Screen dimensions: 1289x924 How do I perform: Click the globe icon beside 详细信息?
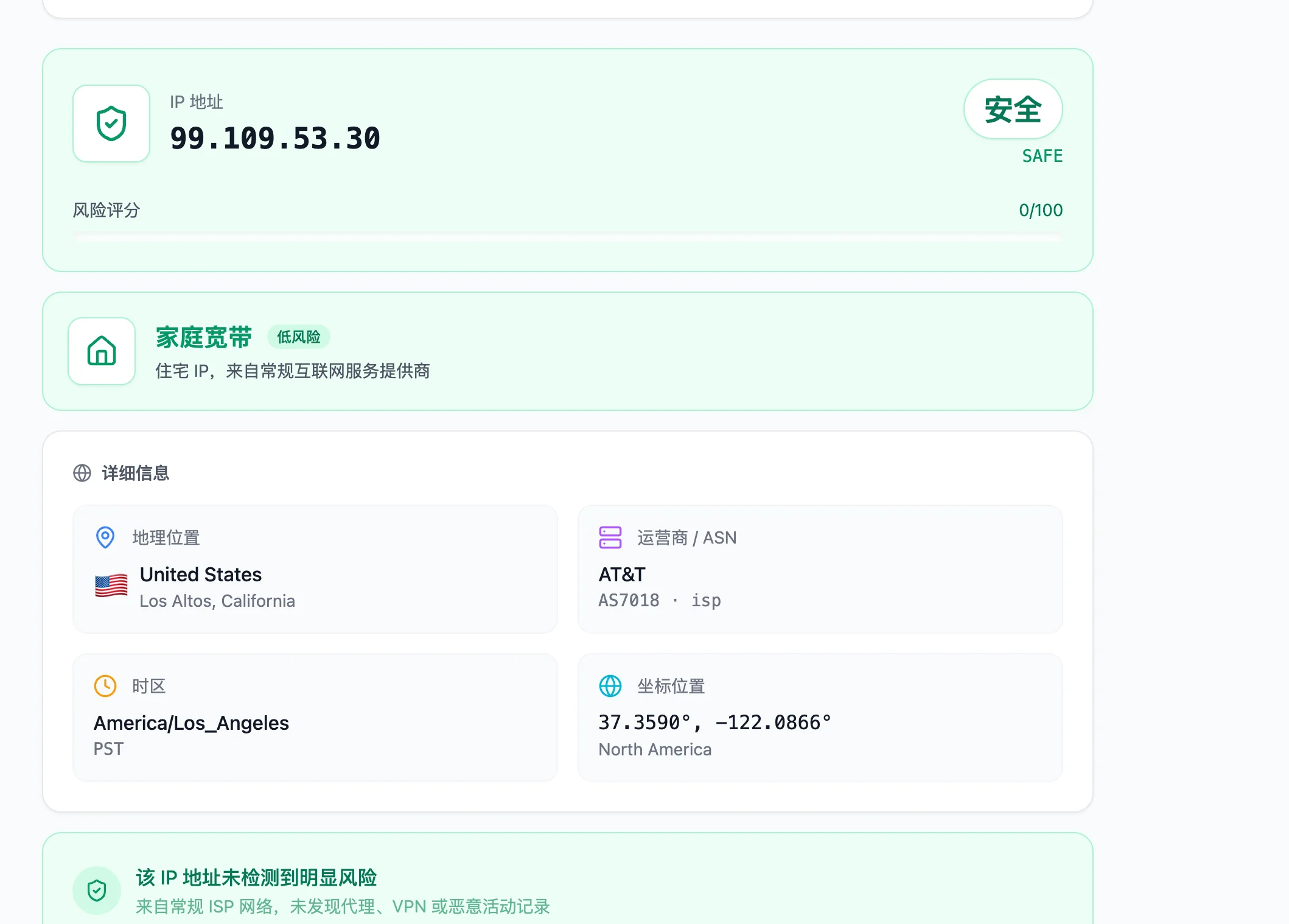click(x=82, y=473)
